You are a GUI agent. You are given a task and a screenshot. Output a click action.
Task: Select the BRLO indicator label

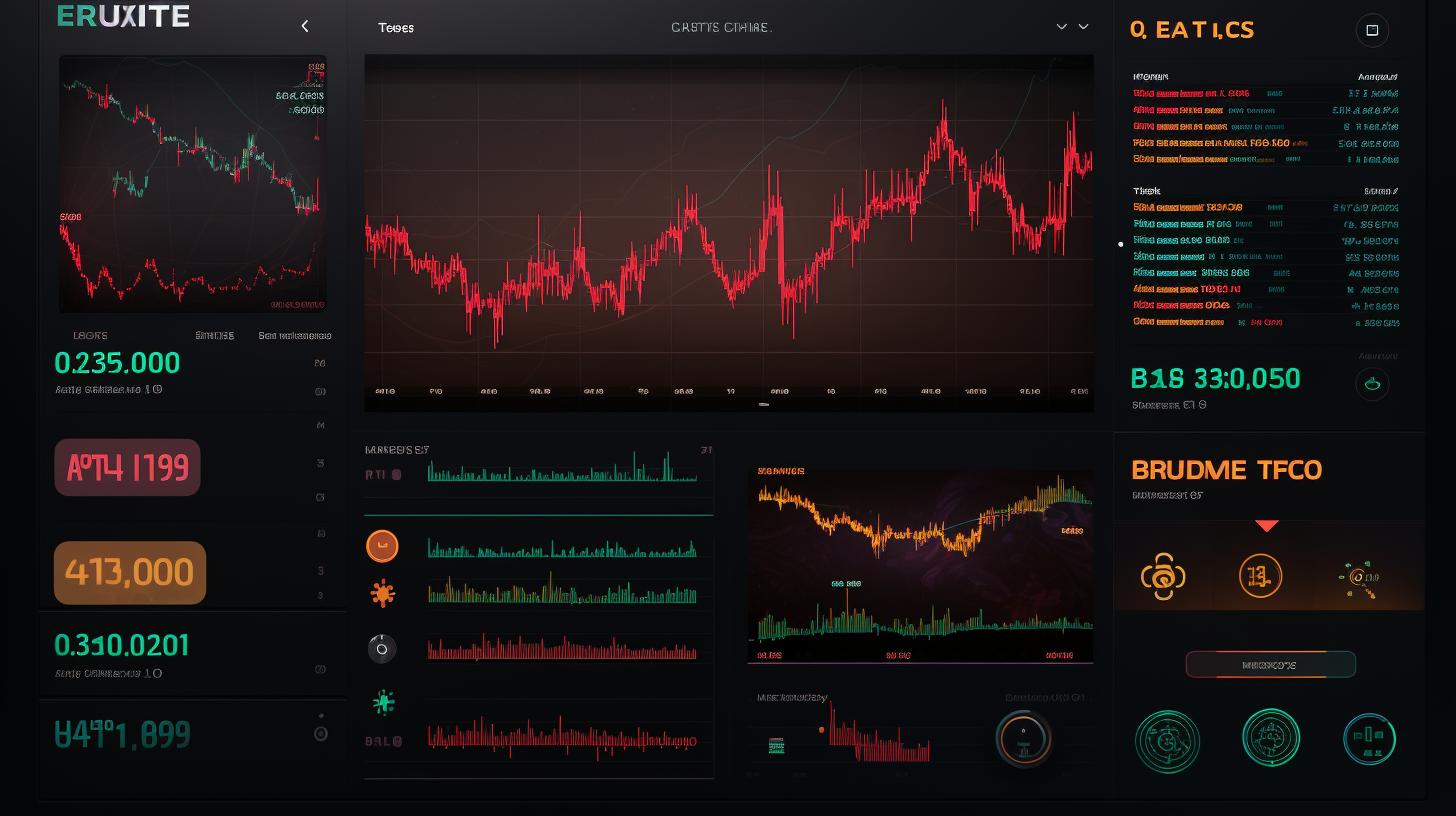(x=383, y=742)
